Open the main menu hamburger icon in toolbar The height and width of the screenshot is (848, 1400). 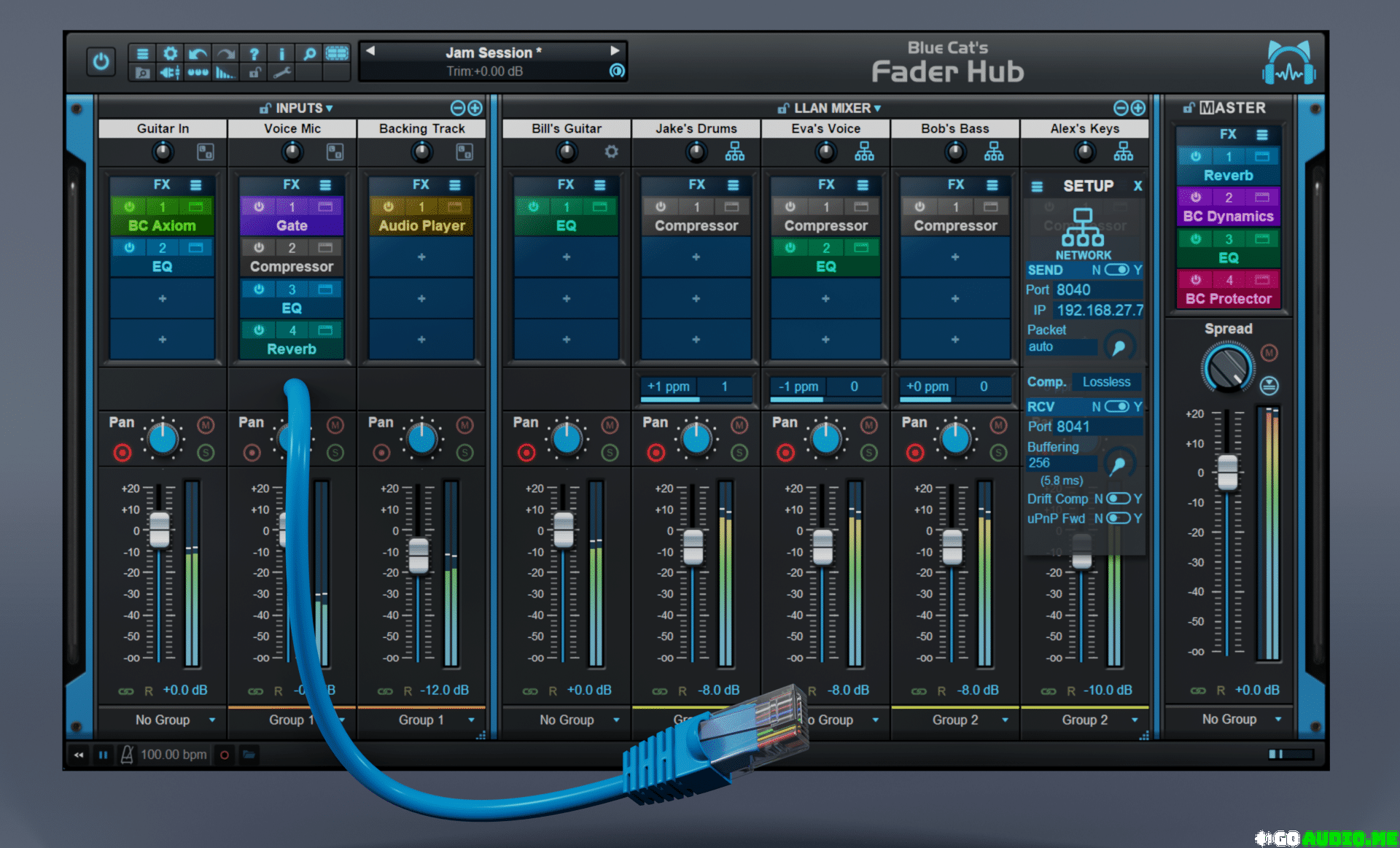coord(143,53)
